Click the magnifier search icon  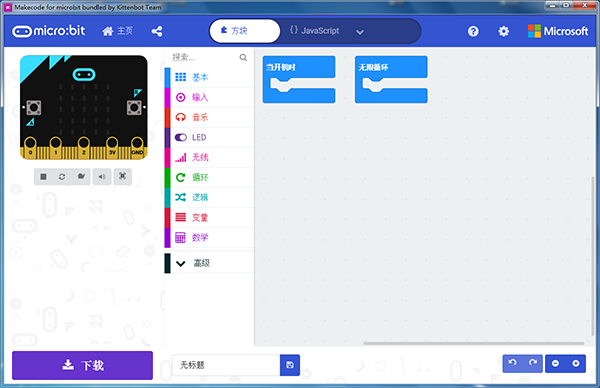click(x=243, y=57)
